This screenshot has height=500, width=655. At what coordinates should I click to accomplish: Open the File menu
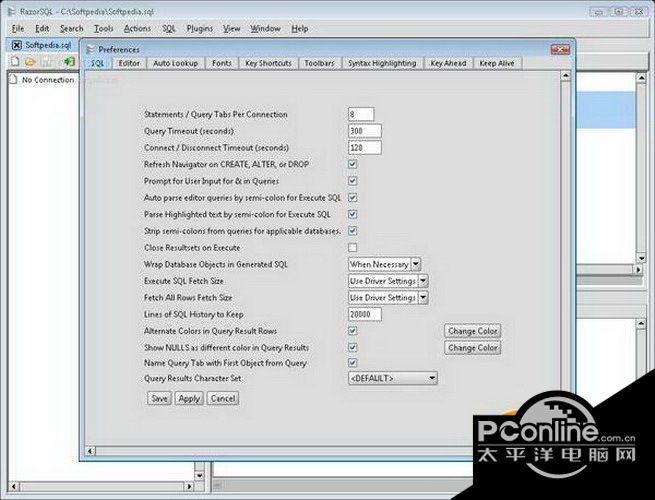point(18,29)
